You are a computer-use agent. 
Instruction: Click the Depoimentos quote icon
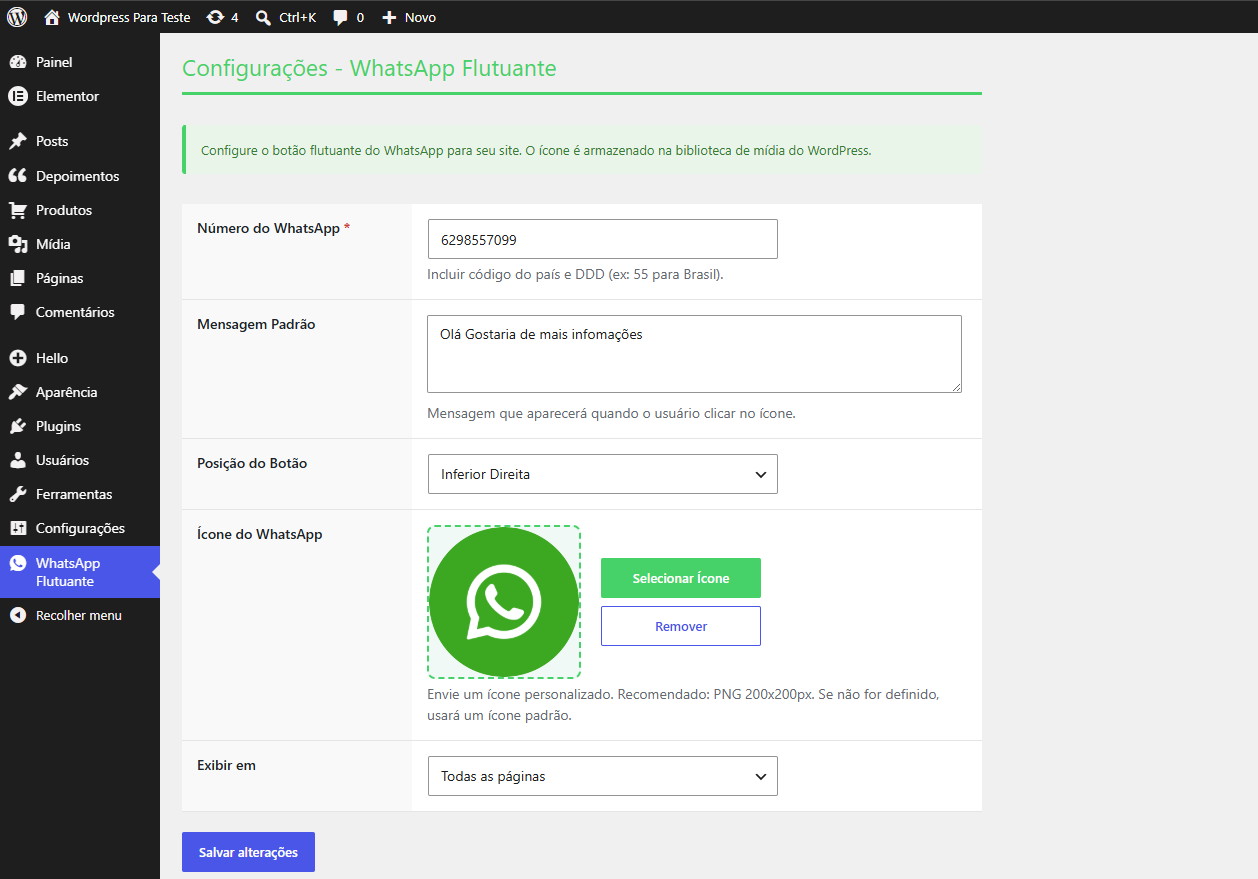coord(17,176)
